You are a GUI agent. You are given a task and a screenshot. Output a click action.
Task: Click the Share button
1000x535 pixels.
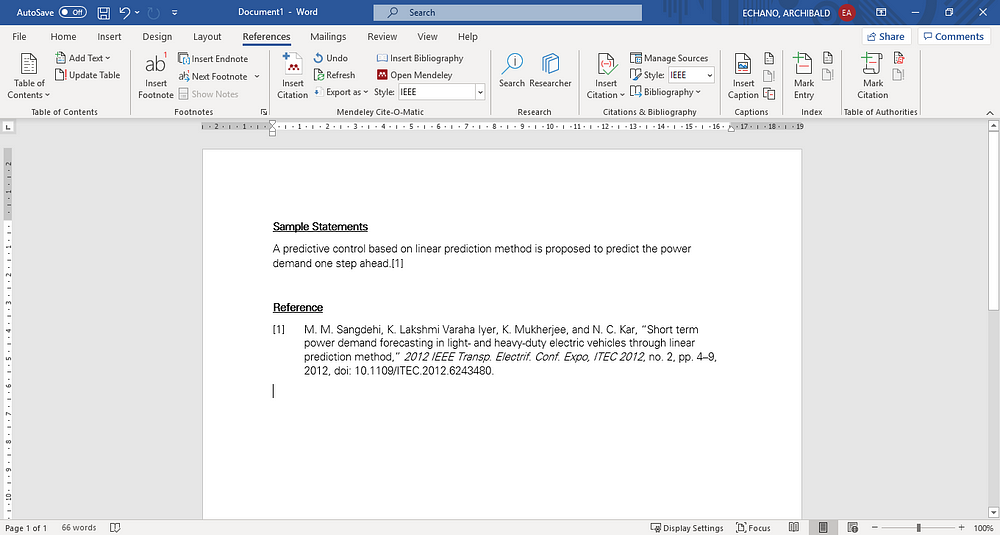[884, 36]
